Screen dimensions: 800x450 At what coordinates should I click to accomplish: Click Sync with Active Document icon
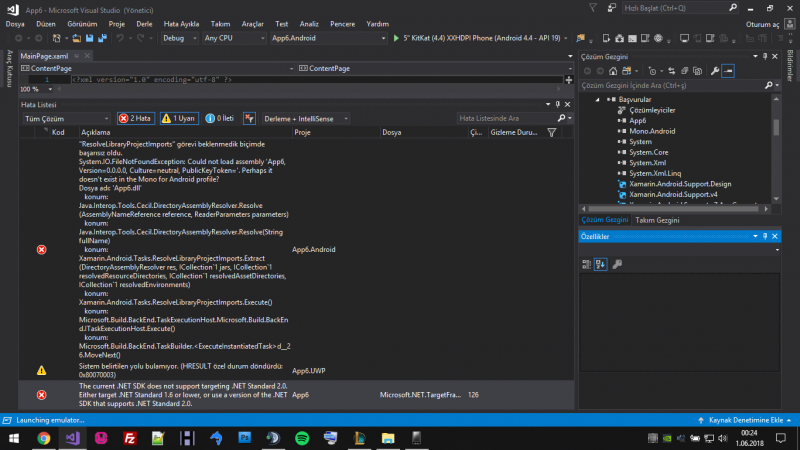[671, 71]
